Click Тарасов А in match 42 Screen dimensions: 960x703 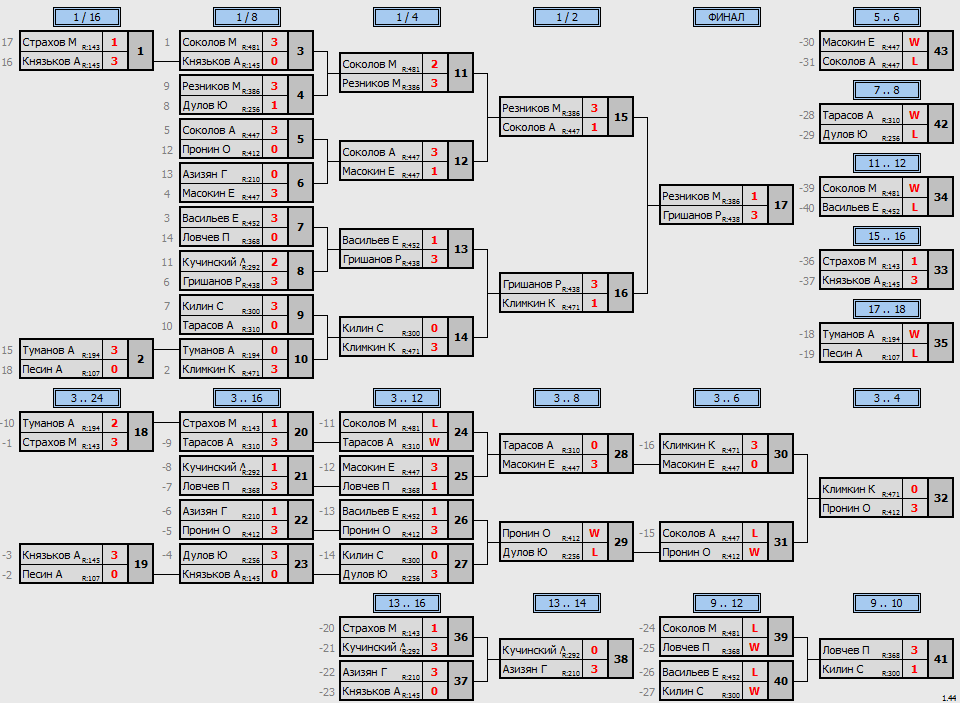point(848,115)
